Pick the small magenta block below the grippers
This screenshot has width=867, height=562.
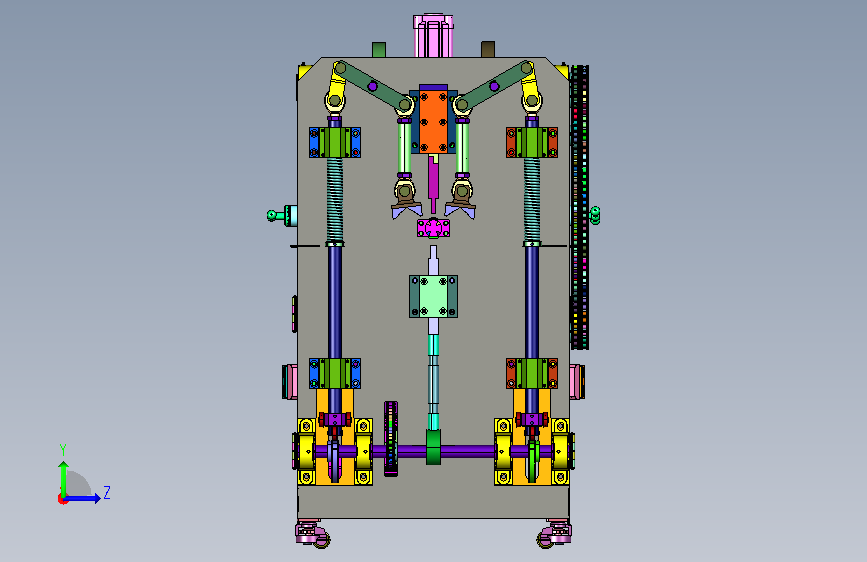point(434,227)
